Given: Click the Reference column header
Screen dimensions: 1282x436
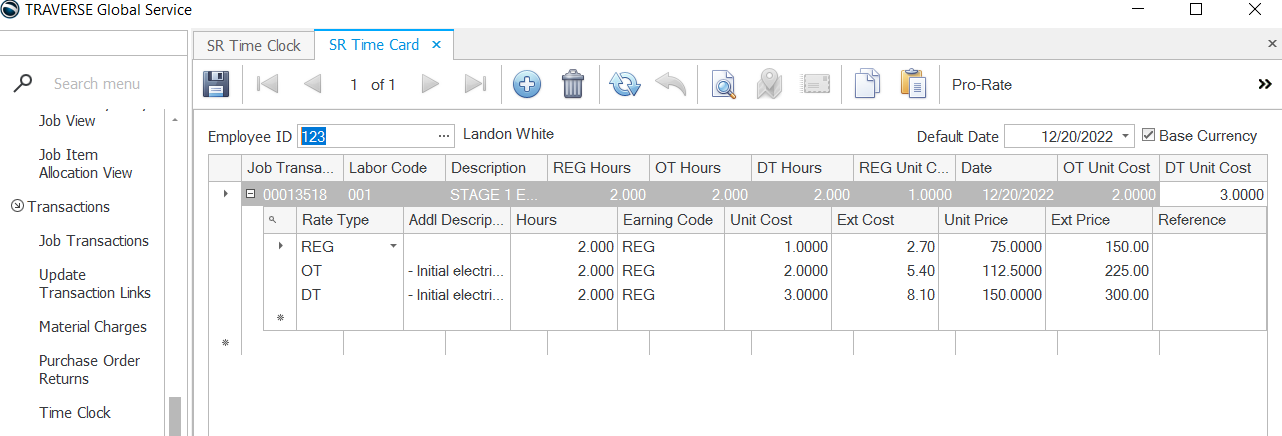Looking at the screenshot, I should [1209, 220].
